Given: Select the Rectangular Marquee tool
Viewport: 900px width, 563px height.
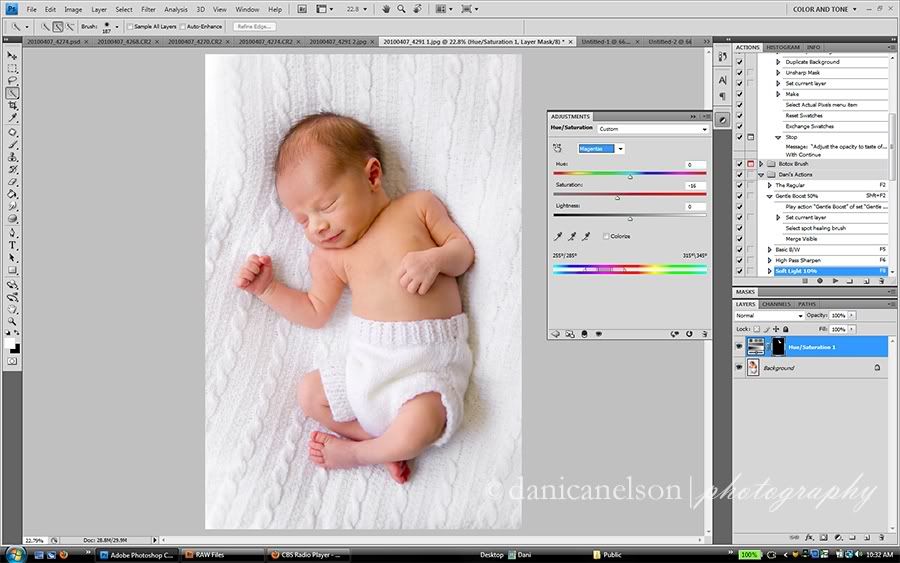Looking at the screenshot, I should (x=12, y=68).
